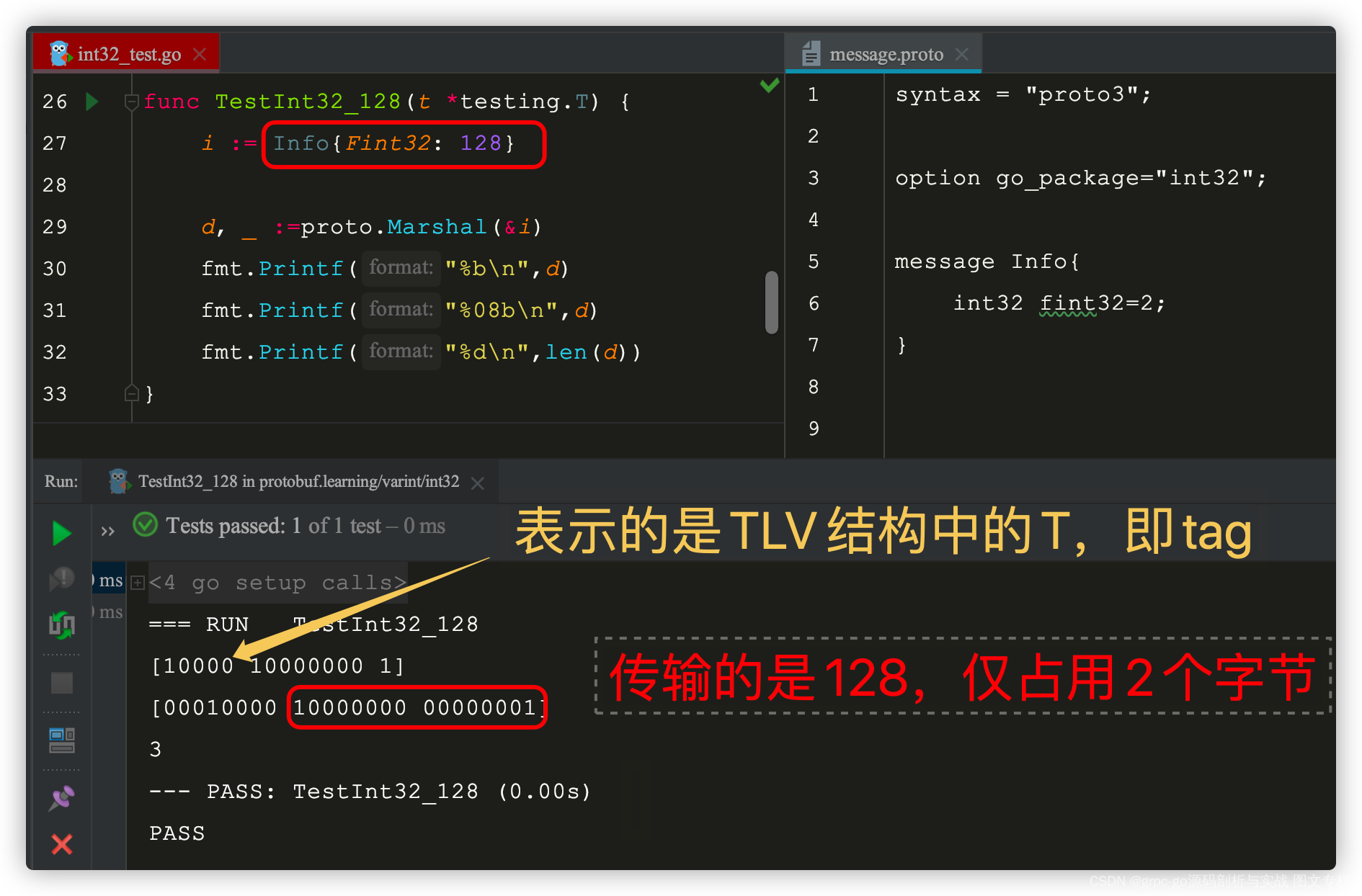Click '=== RUN TestInt32_128' output line
This screenshot has width=1362, height=896.
pos(313,624)
